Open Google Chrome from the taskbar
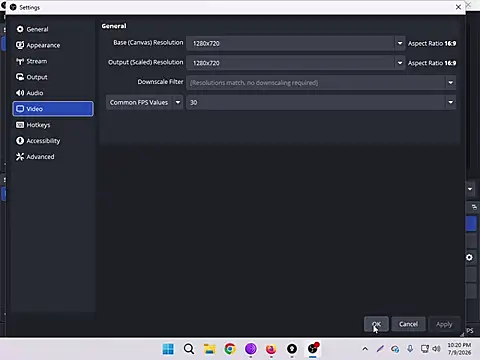Image resolution: width=480 pixels, height=360 pixels. coord(230,349)
